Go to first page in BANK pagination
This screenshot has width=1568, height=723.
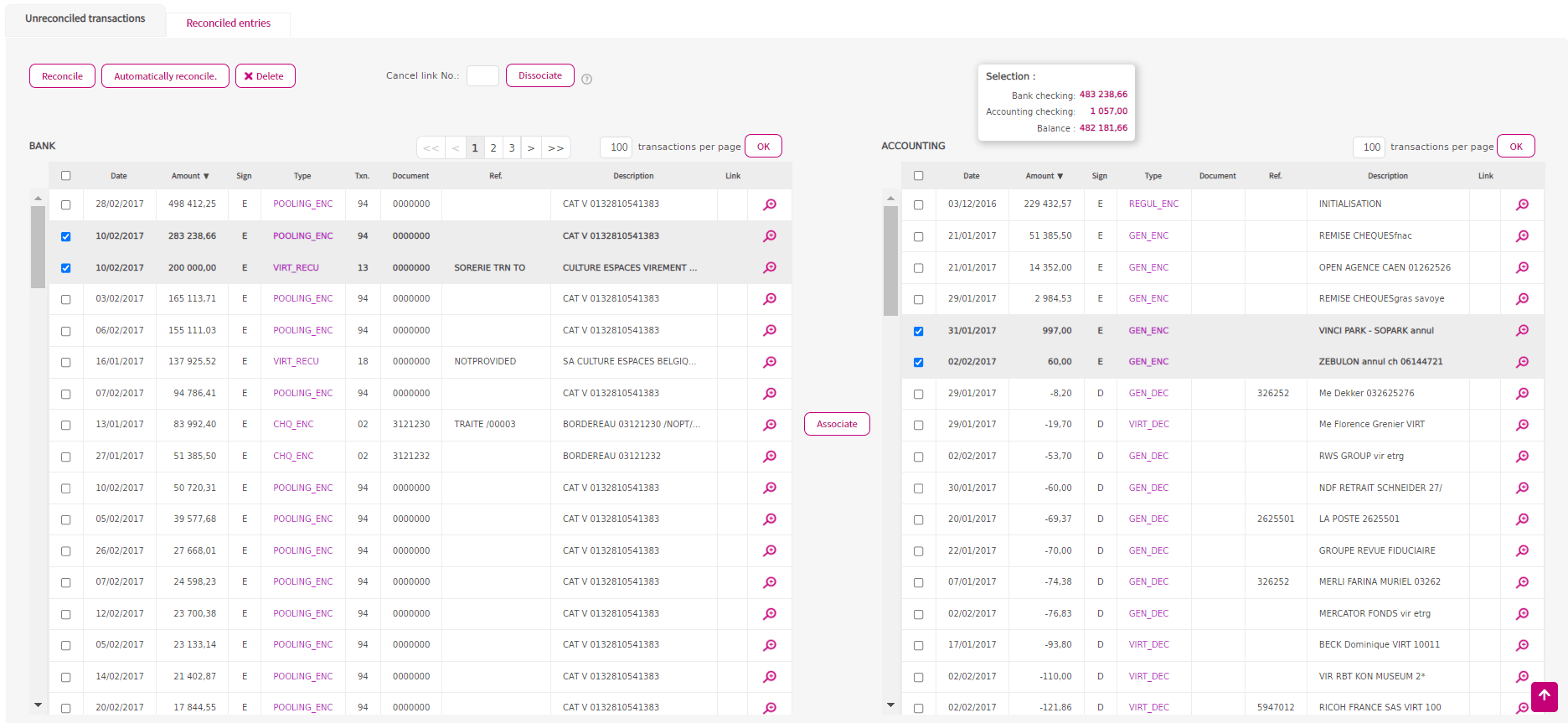(x=431, y=147)
